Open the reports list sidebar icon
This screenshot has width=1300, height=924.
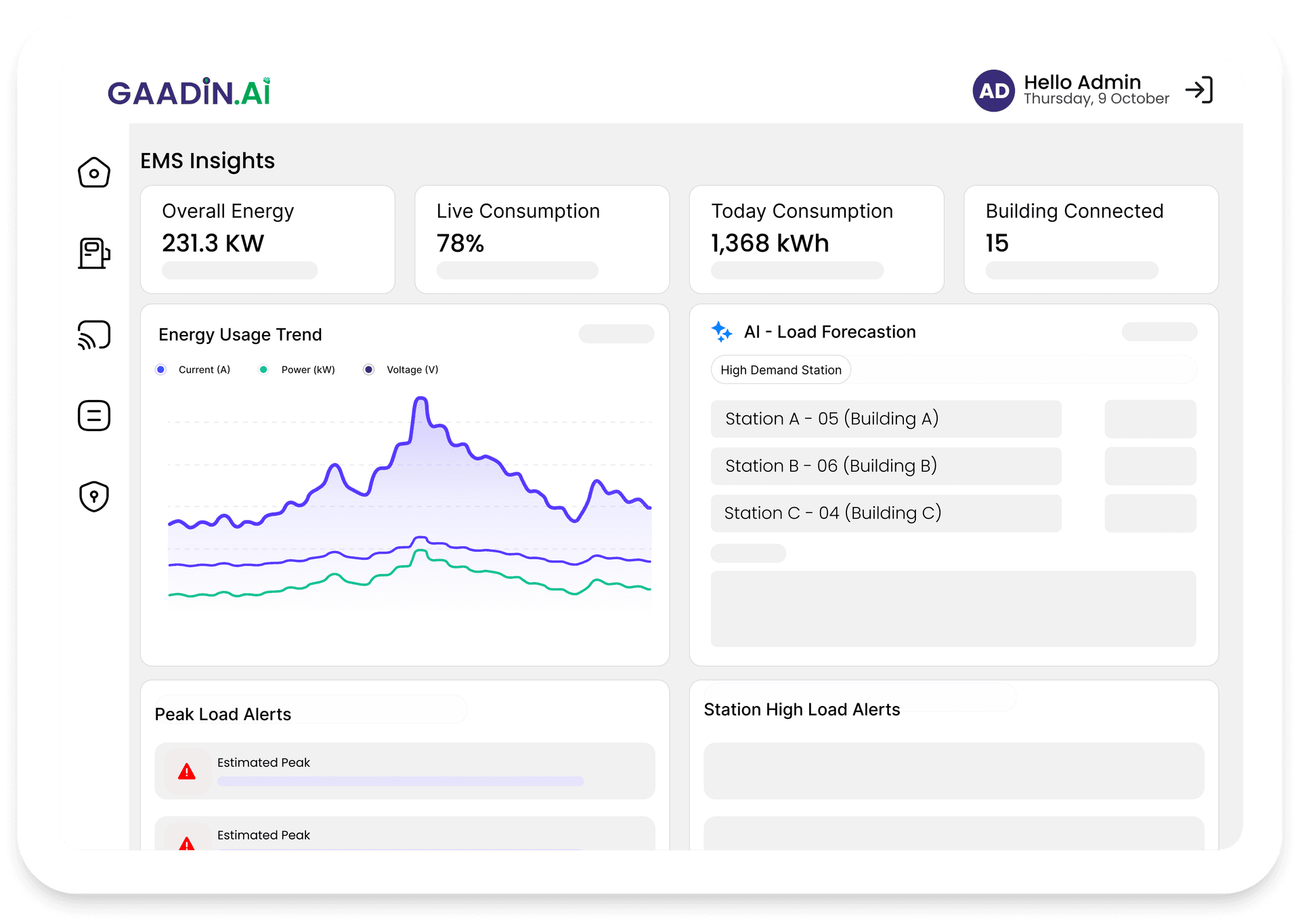pos(93,416)
